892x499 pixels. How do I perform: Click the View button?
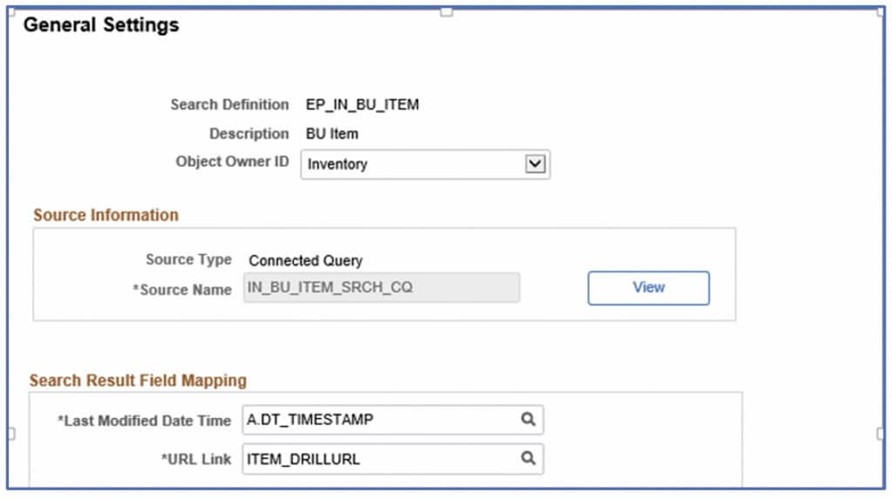(648, 287)
